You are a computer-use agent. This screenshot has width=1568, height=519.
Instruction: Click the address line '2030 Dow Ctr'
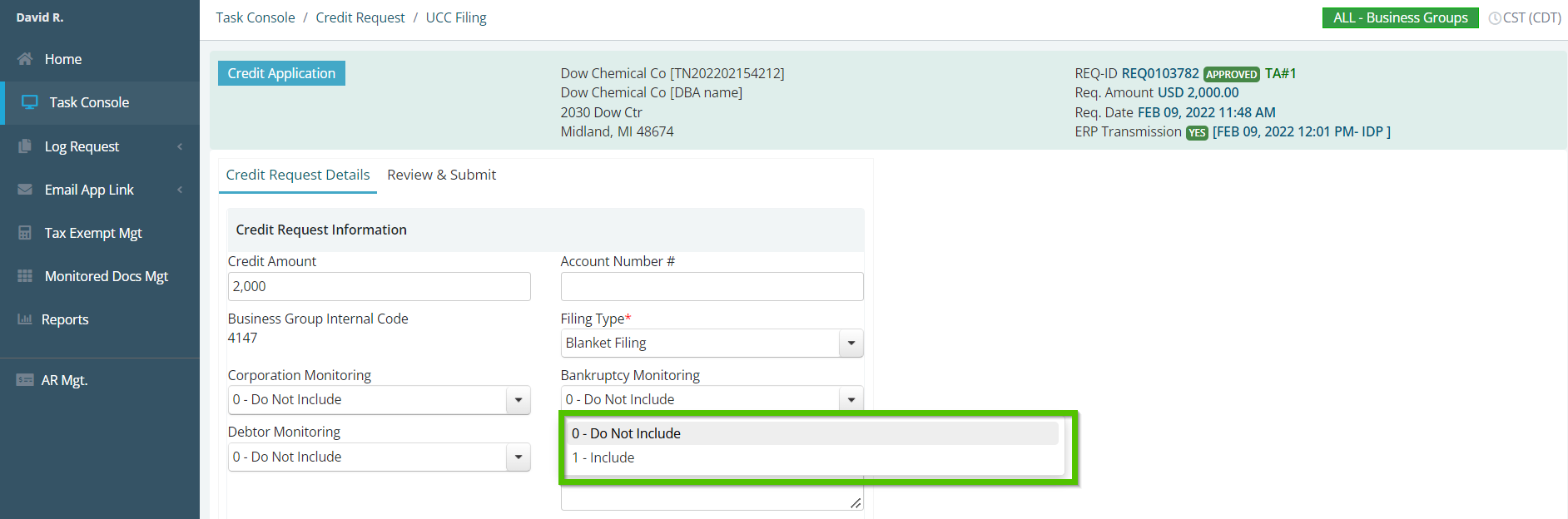point(602,112)
